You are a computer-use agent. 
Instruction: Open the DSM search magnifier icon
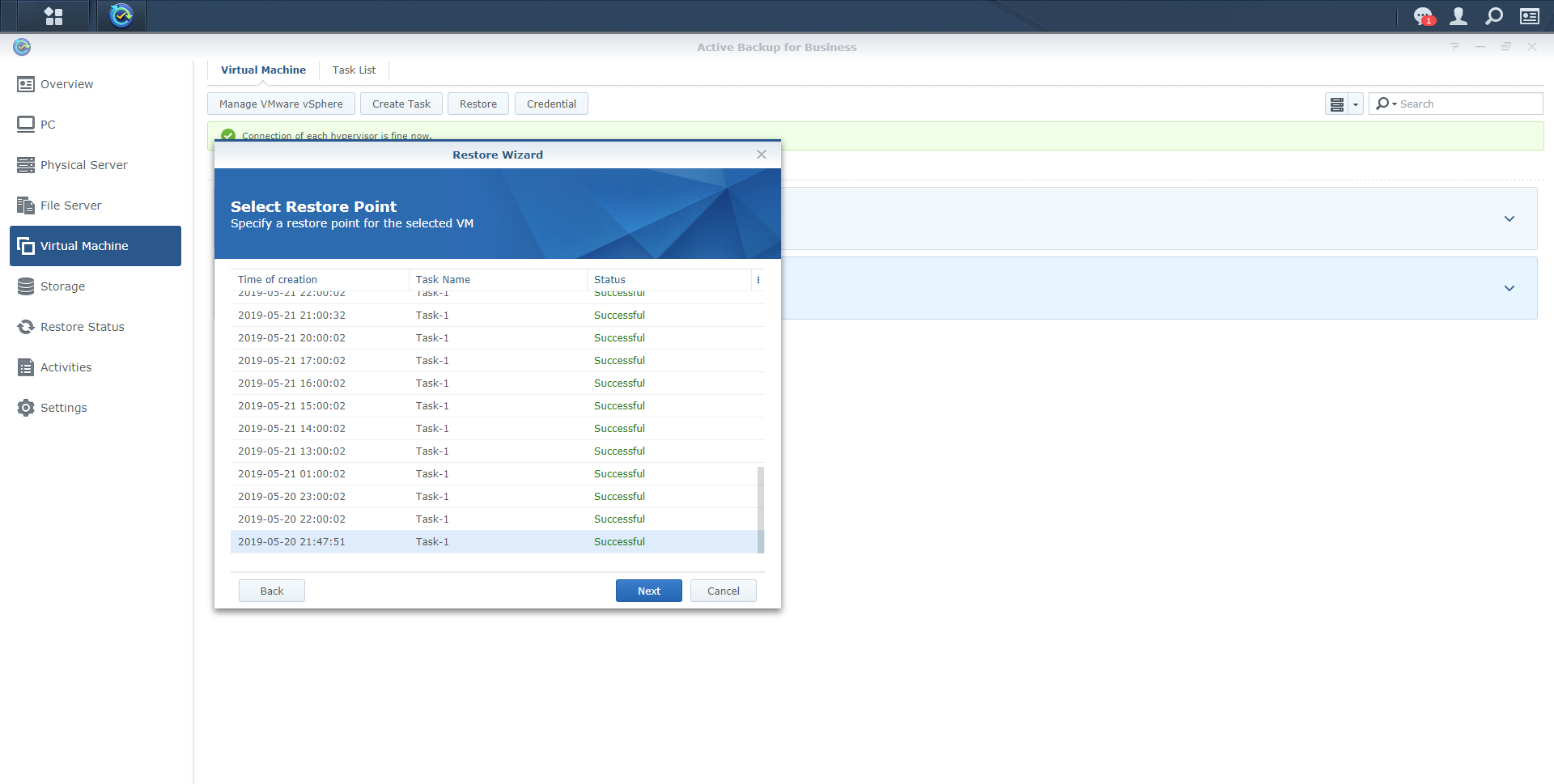[x=1494, y=16]
